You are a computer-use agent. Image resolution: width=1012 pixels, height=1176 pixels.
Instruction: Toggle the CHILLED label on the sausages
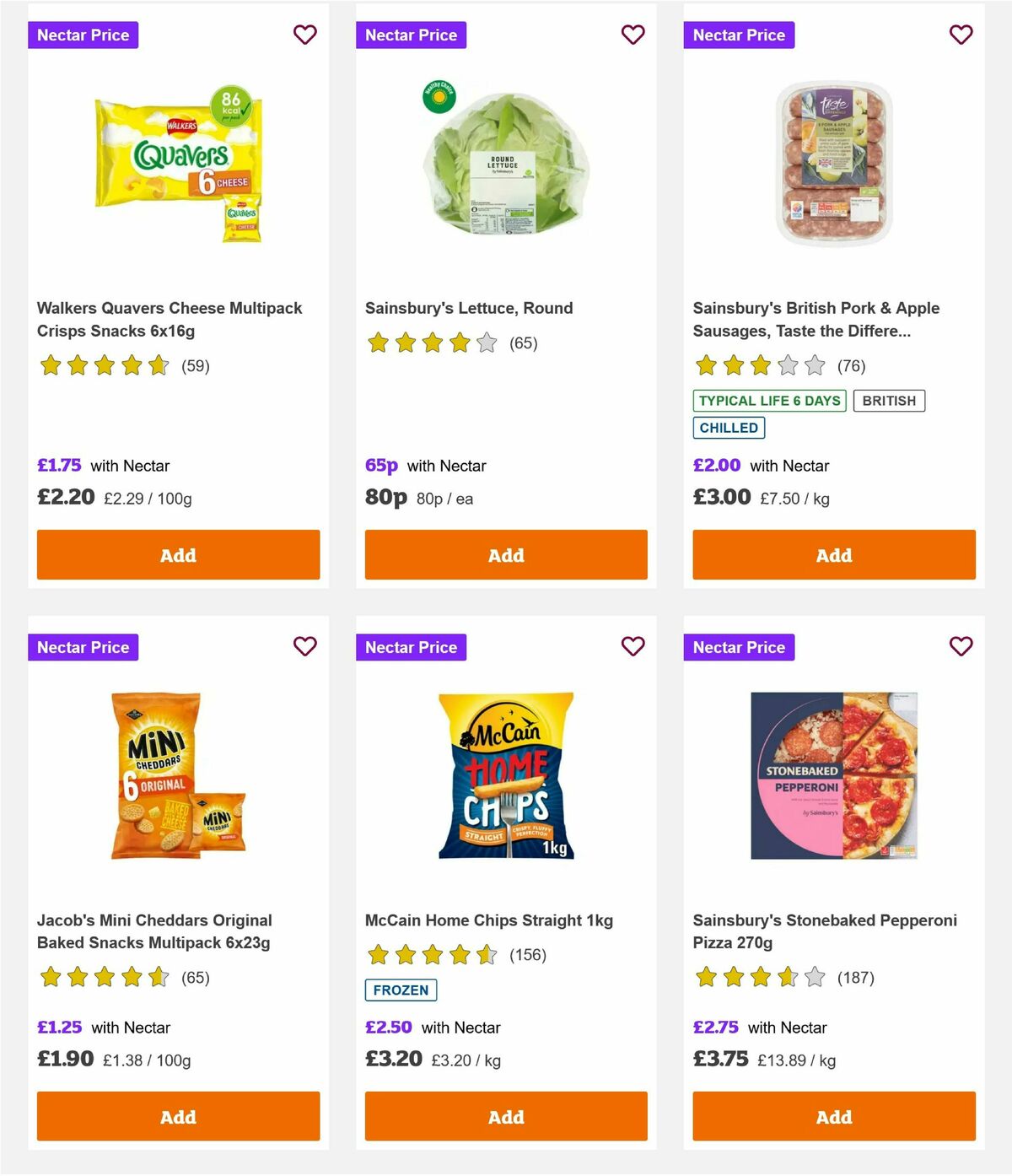click(x=729, y=428)
